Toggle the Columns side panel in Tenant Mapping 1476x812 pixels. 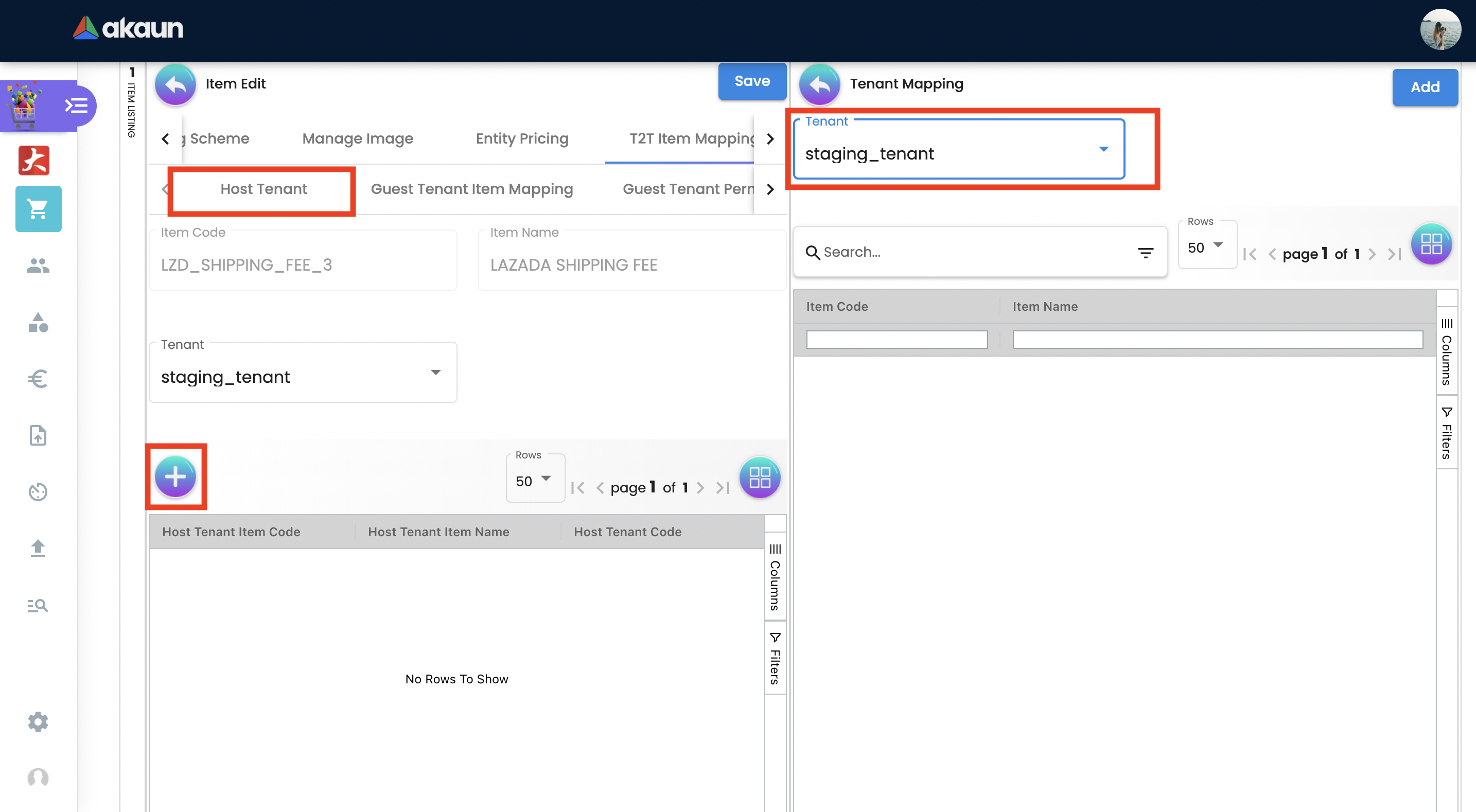[x=1446, y=352]
